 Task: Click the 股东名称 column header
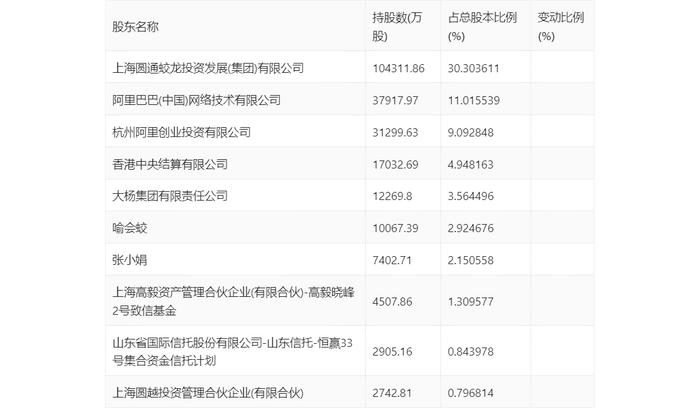[135, 27]
